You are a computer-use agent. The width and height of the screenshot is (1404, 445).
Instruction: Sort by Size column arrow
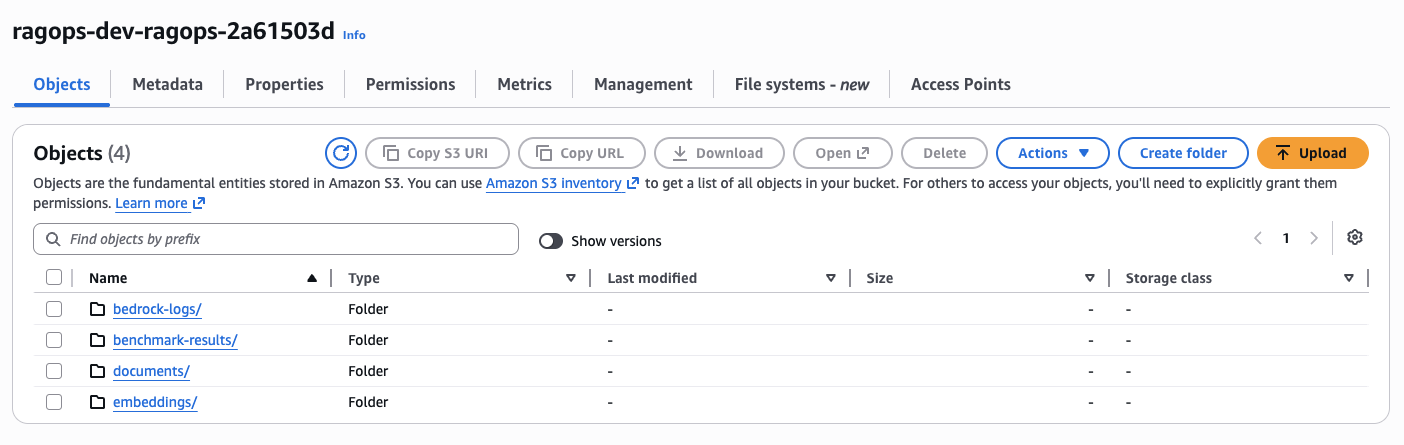point(1090,278)
